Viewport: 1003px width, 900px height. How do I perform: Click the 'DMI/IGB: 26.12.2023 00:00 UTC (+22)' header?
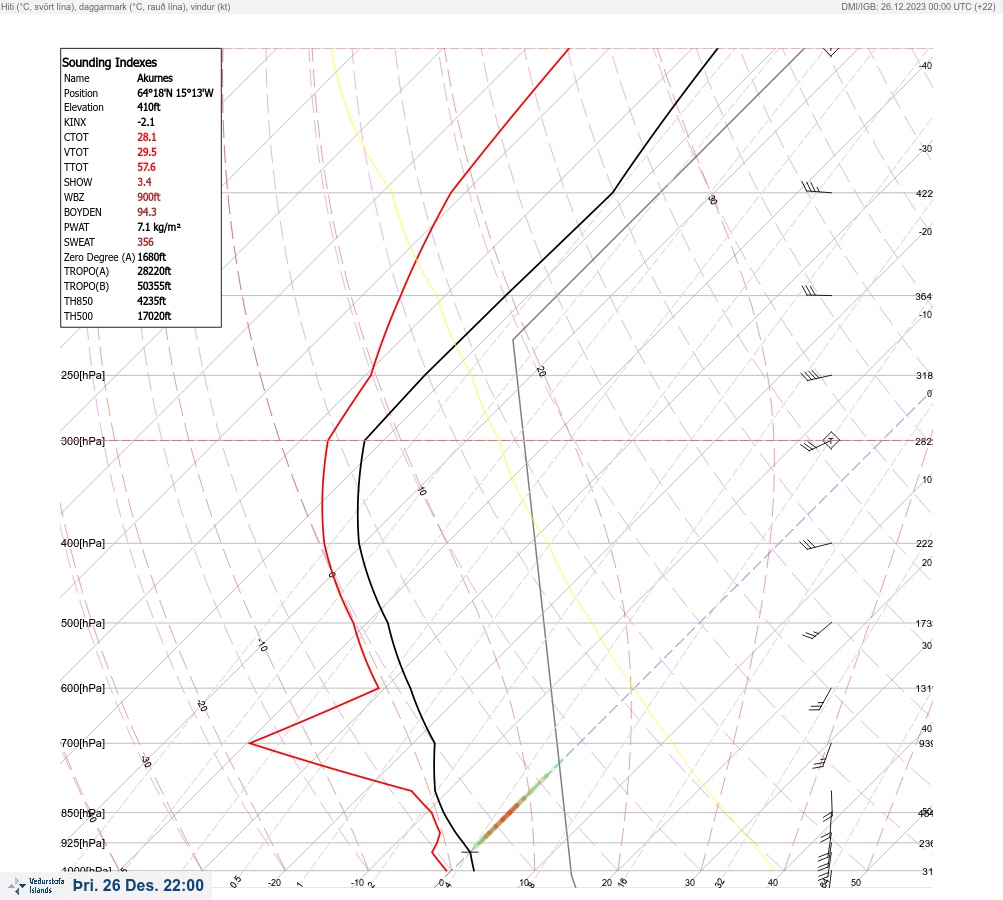coord(919,7)
